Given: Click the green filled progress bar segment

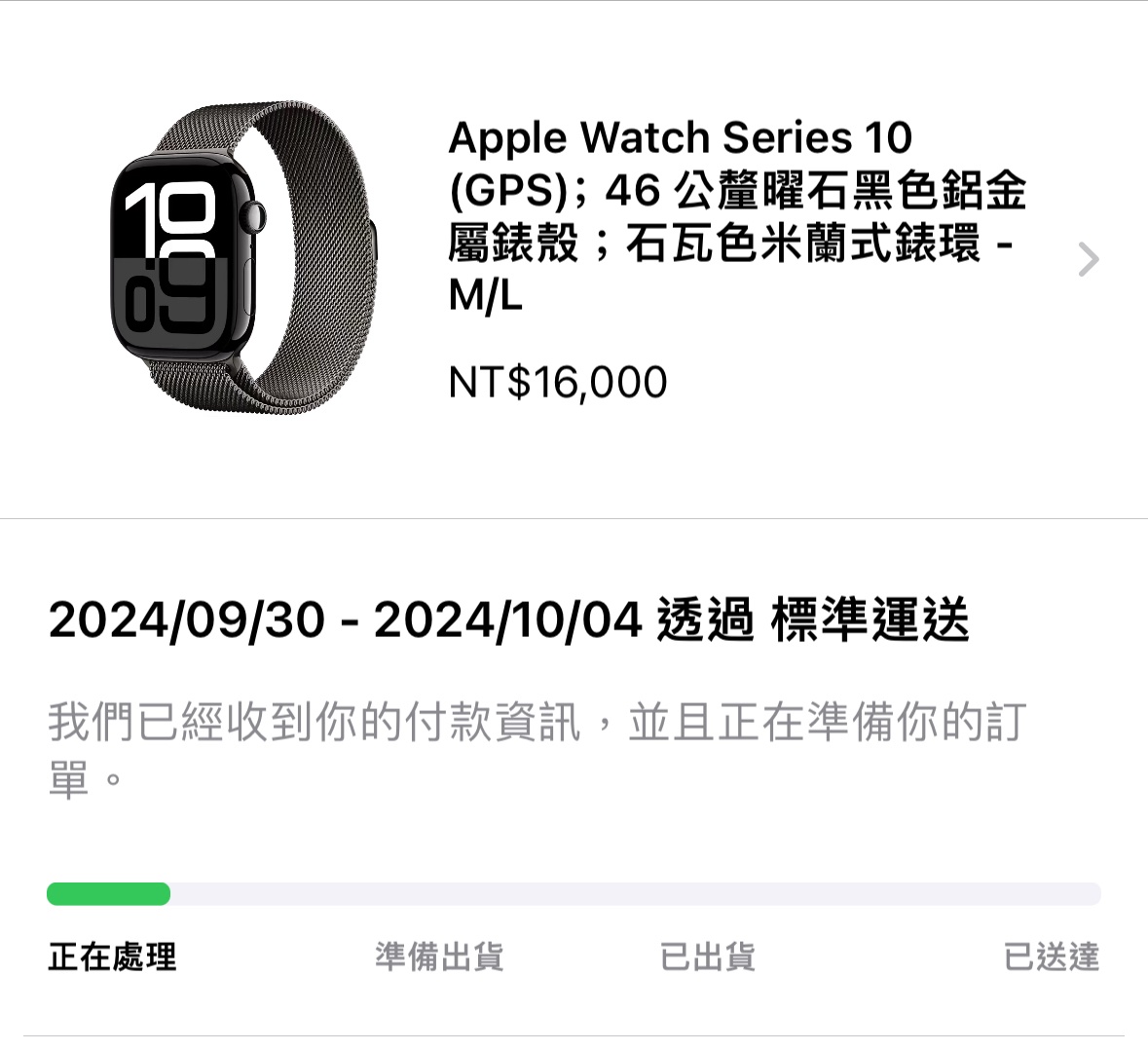Looking at the screenshot, I should click(x=108, y=893).
